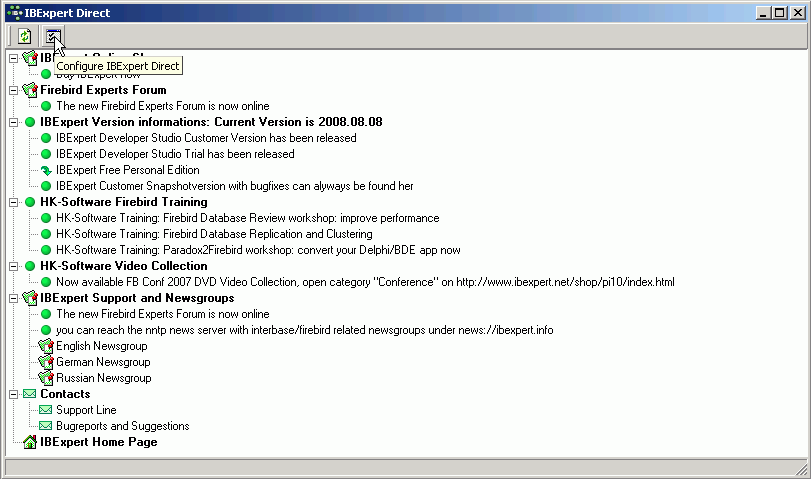This screenshot has width=811, height=479.
Task: Click green dot beside FB Conf 2007 DVD
Action: pos(46,282)
